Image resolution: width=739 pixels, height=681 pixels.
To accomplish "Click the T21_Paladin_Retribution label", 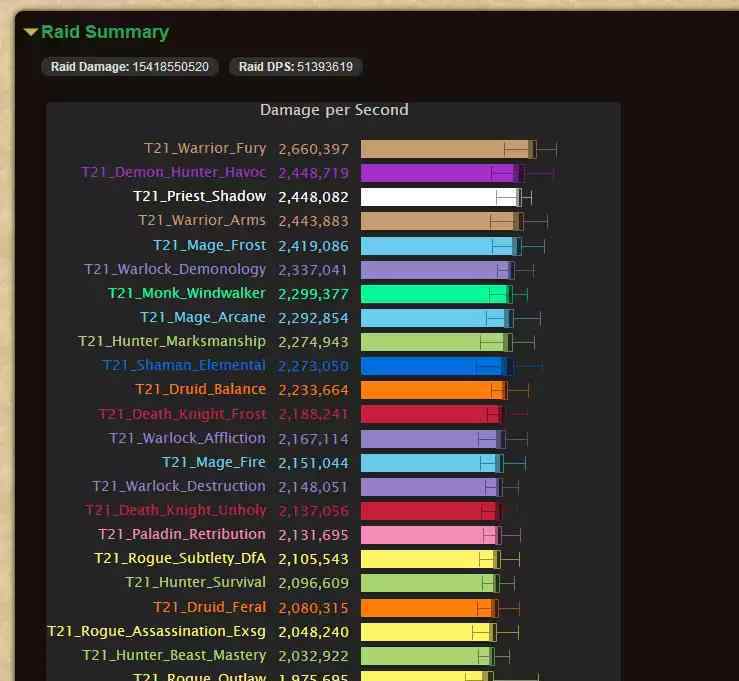I will pos(182,535).
